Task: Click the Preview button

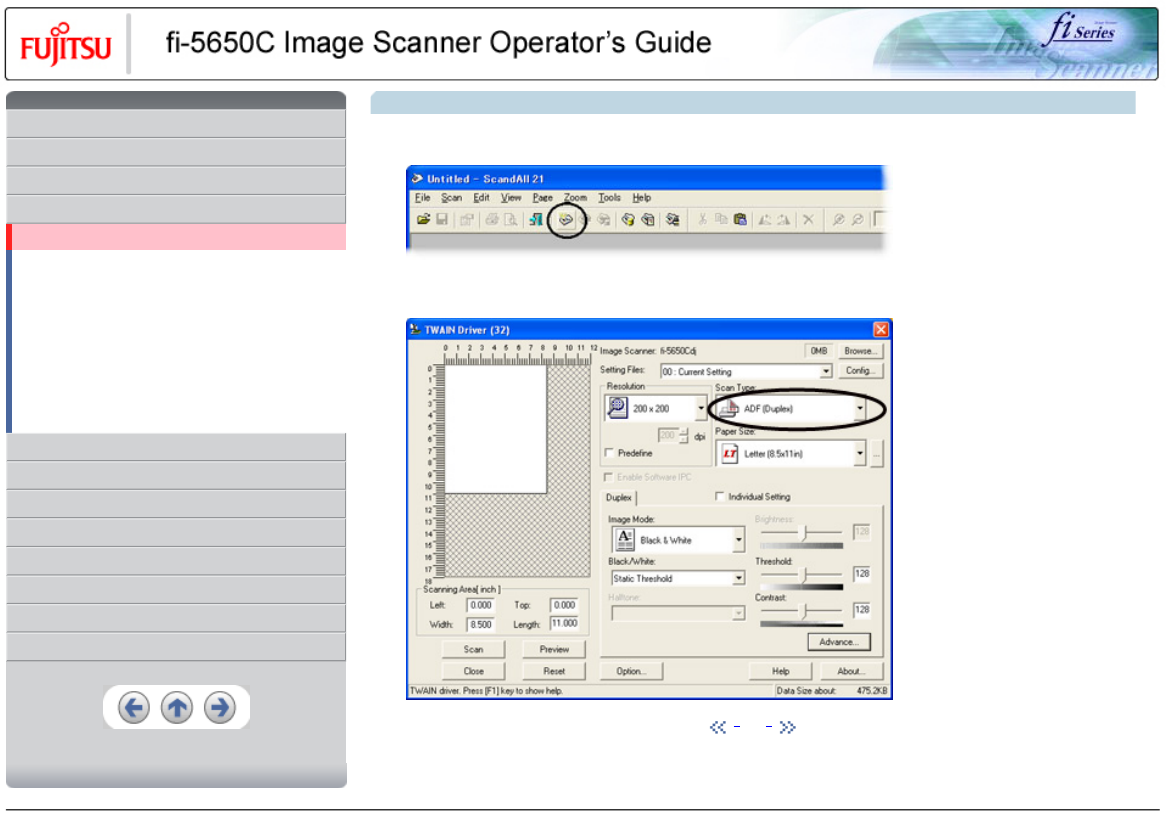Action: click(554, 649)
